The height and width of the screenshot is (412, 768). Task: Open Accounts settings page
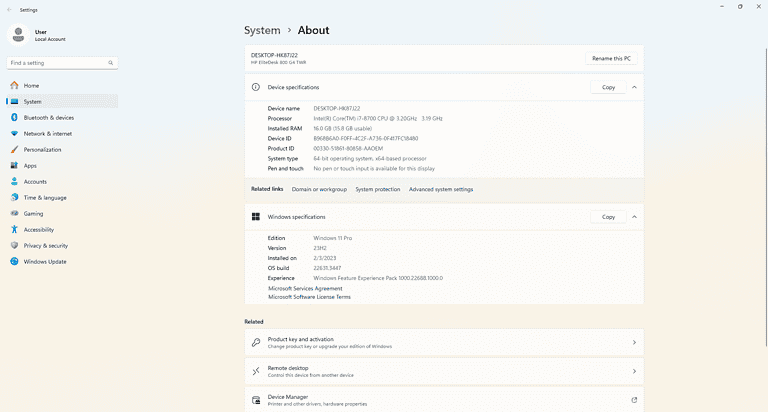point(62,181)
